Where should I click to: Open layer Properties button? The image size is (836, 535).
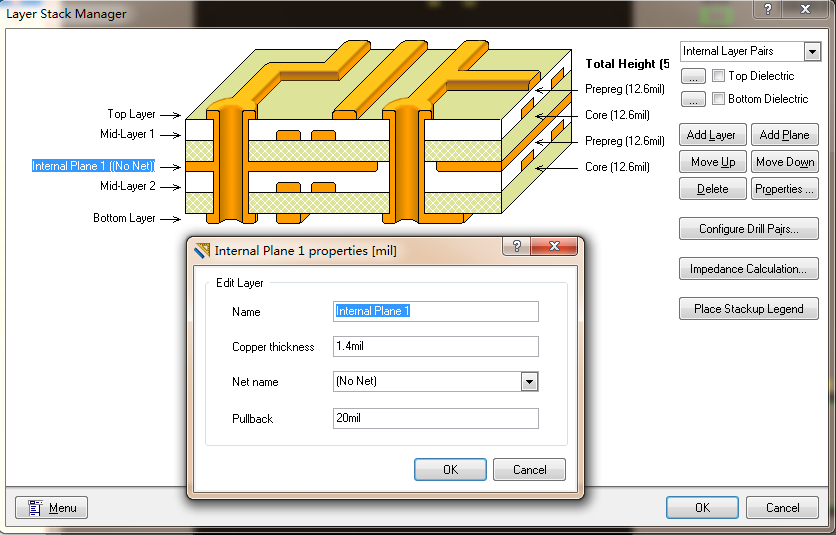click(784, 189)
